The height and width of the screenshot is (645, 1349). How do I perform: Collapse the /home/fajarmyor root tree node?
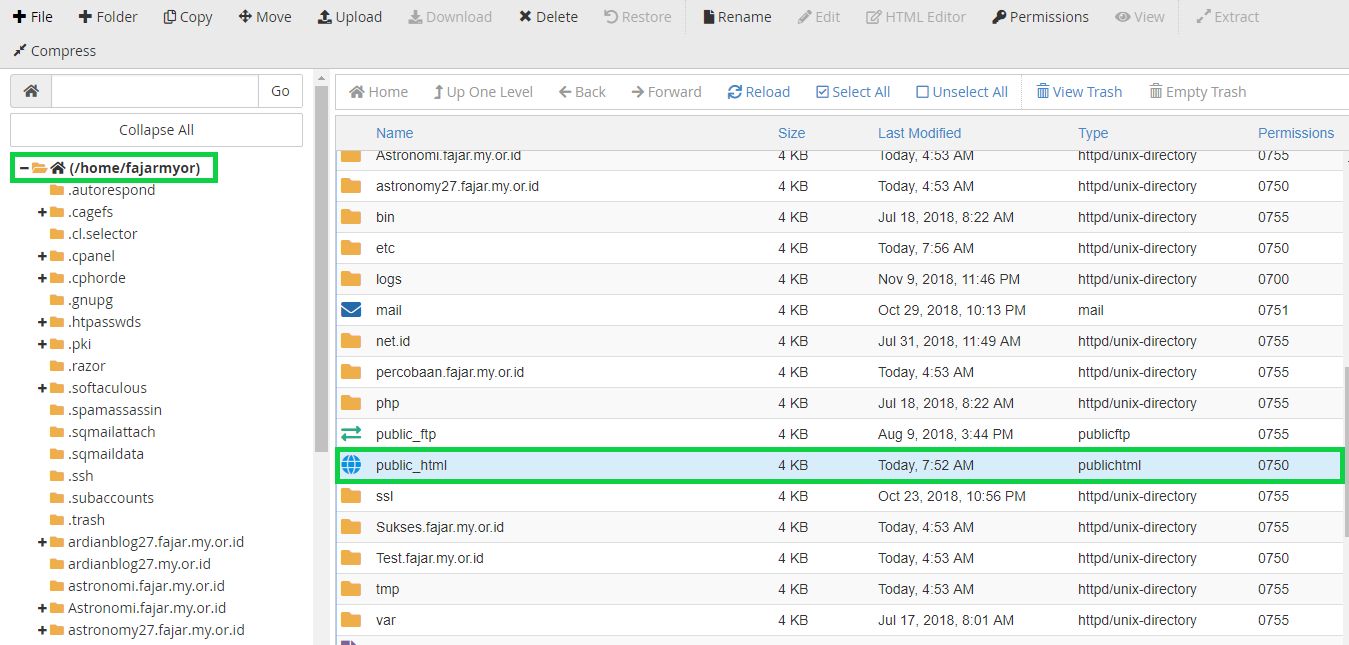click(24, 168)
